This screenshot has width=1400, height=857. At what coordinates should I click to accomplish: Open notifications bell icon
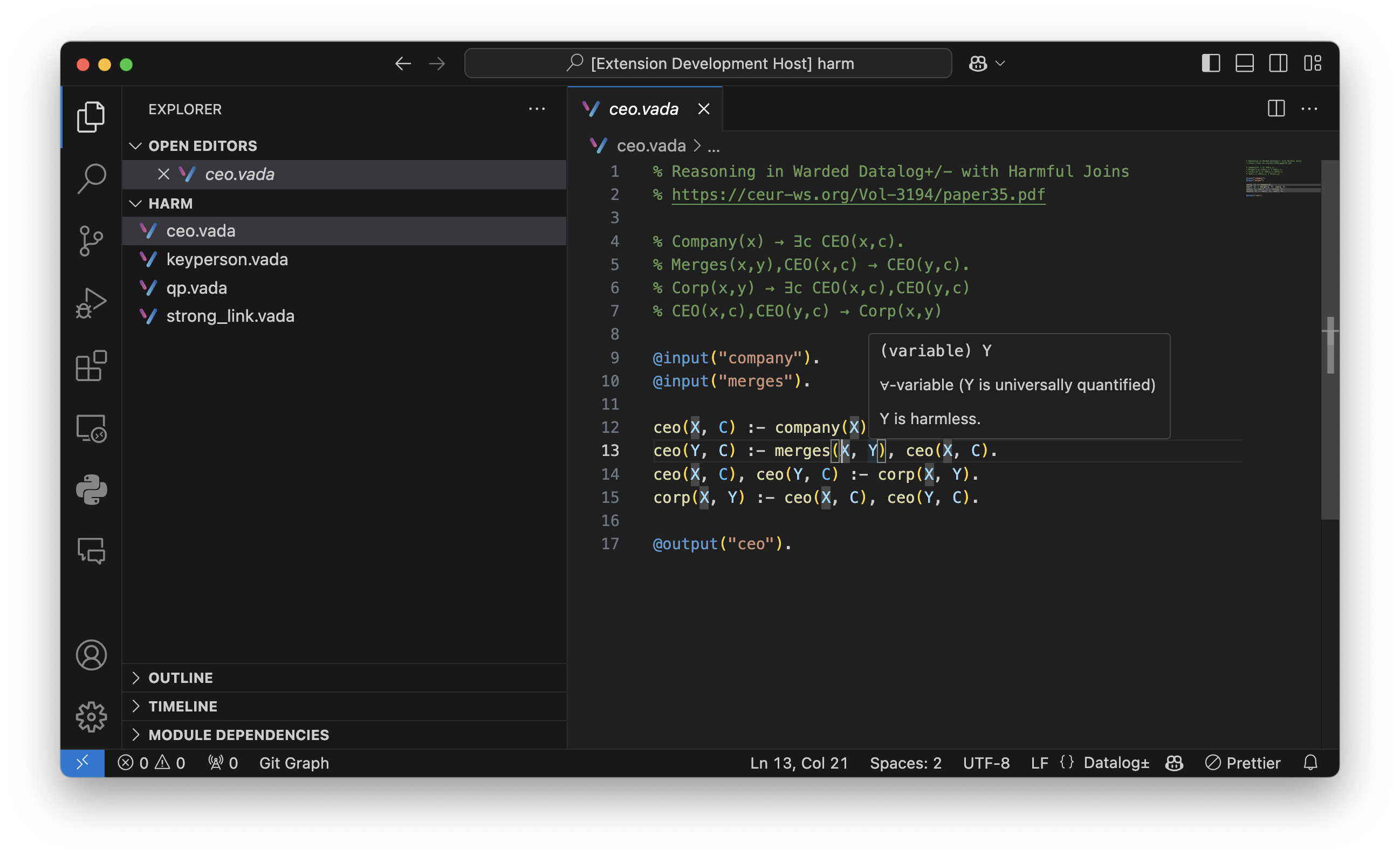(1311, 763)
